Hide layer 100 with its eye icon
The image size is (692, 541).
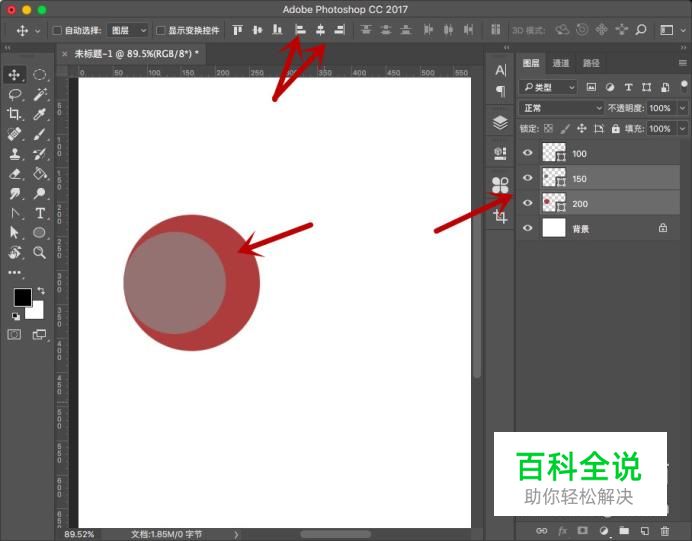[527, 153]
